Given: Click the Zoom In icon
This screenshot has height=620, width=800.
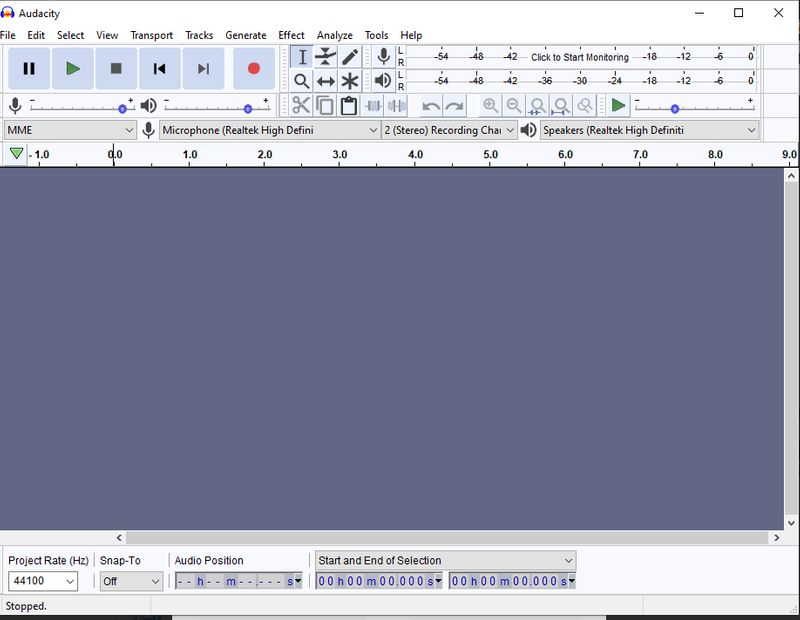Looking at the screenshot, I should tap(490, 105).
